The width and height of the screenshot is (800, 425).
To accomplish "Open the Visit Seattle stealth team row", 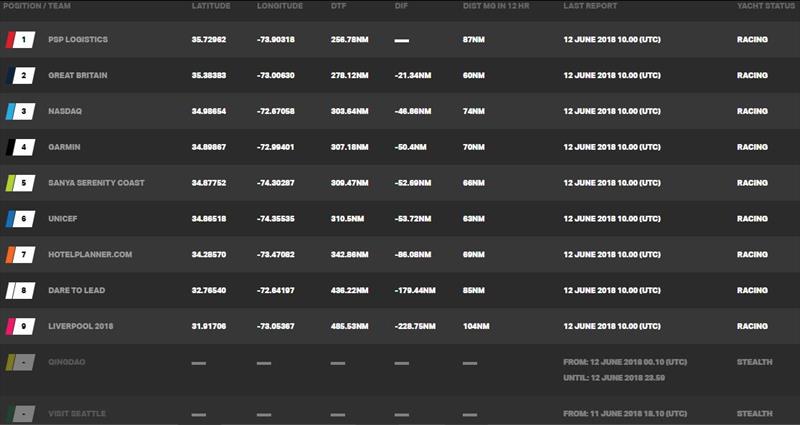I will pos(400,411).
